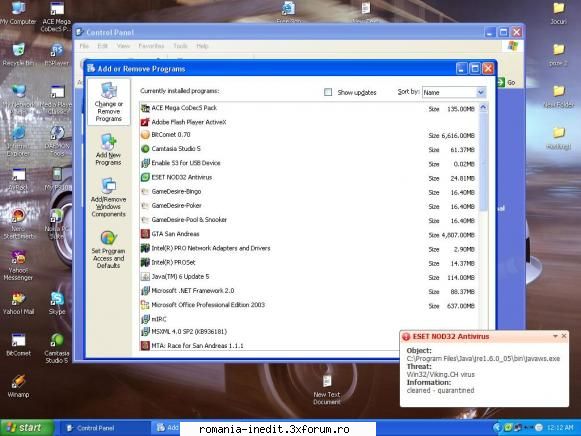Open the Skype desktop shortcut
Image resolution: width=581 pixels, height=436 pixels.
57,304
